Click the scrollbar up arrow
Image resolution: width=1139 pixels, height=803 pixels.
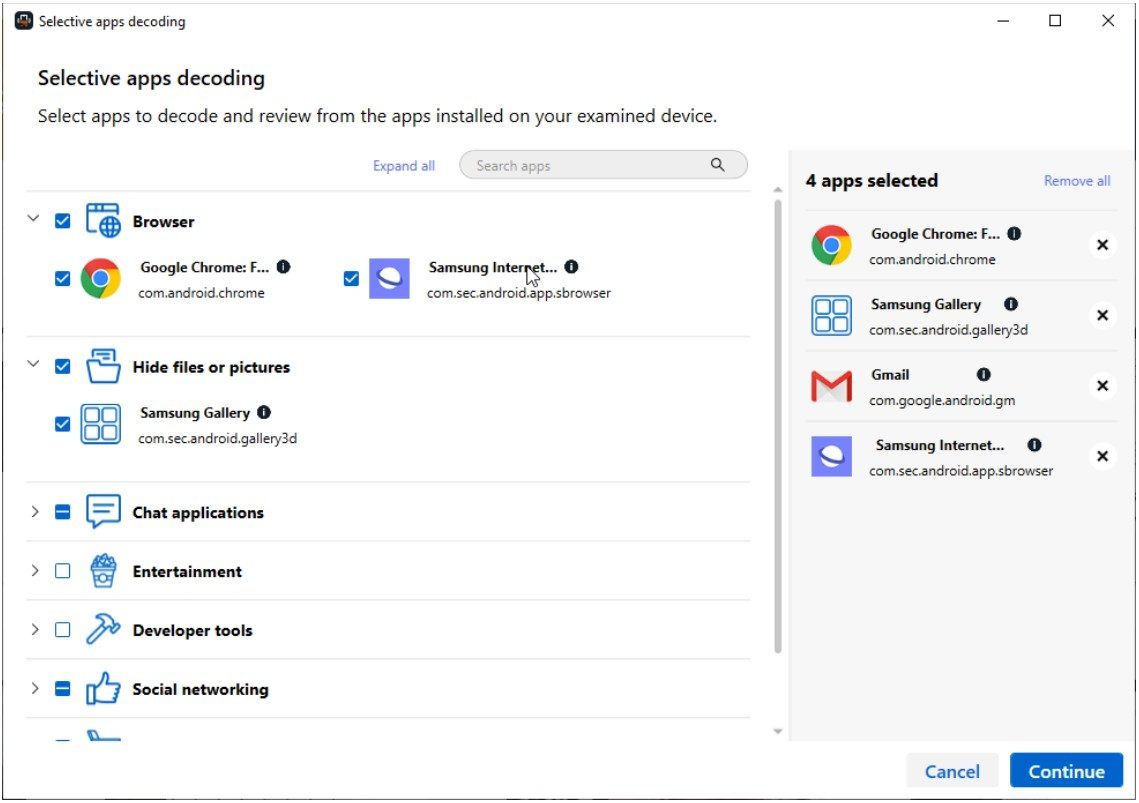tap(778, 190)
